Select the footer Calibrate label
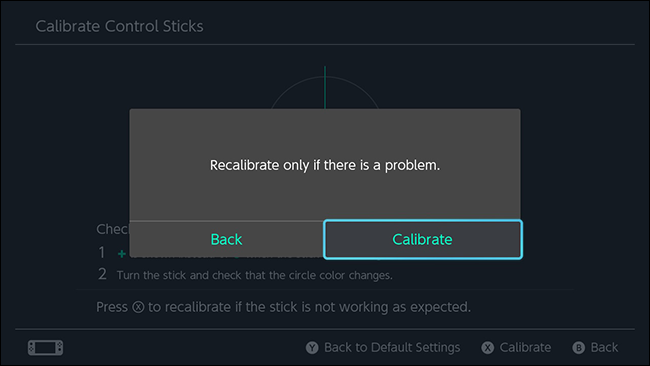The height and width of the screenshot is (366, 650). (525, 347)
